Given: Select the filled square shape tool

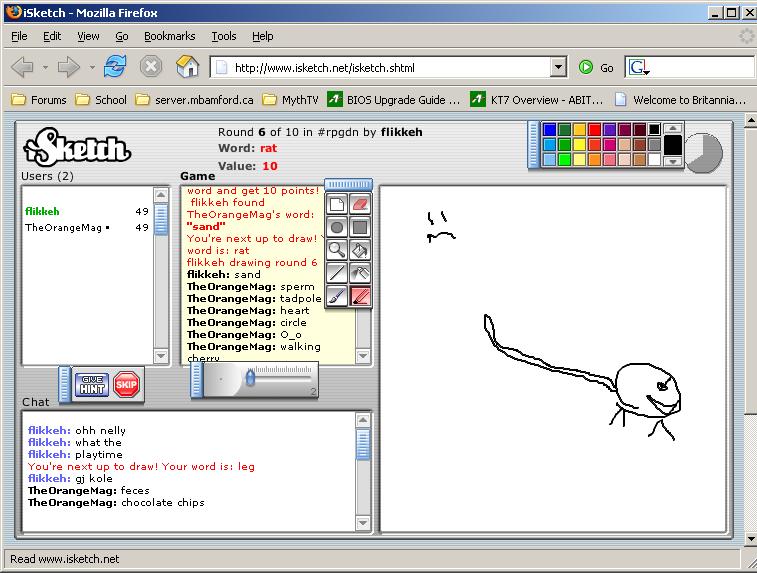Looking at the screenshot, I should pyautogui.click(x=360, y=227).
